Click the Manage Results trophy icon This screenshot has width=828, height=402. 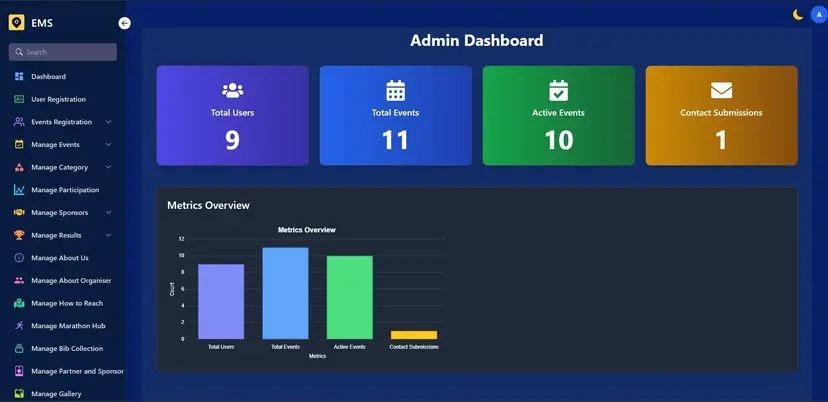point(19,235)
